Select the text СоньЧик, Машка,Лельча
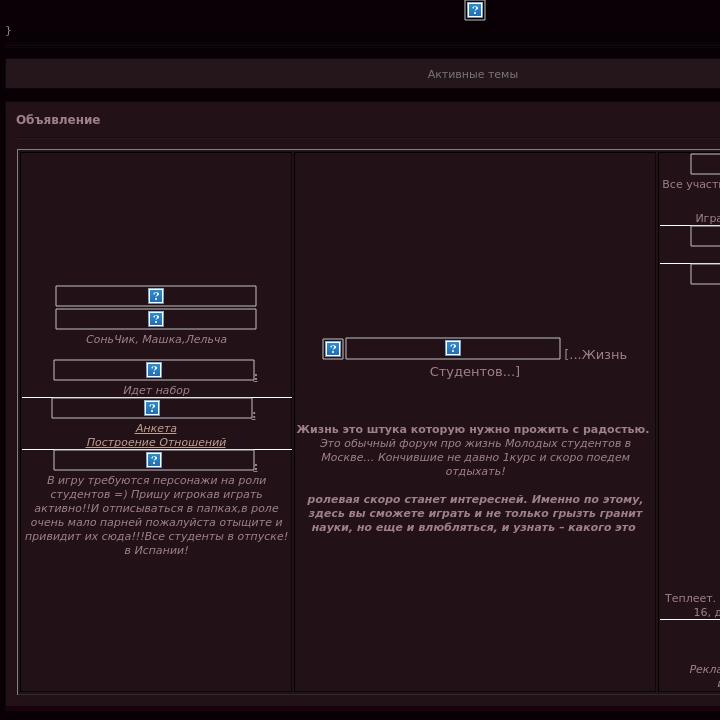 tap(156, 339)
